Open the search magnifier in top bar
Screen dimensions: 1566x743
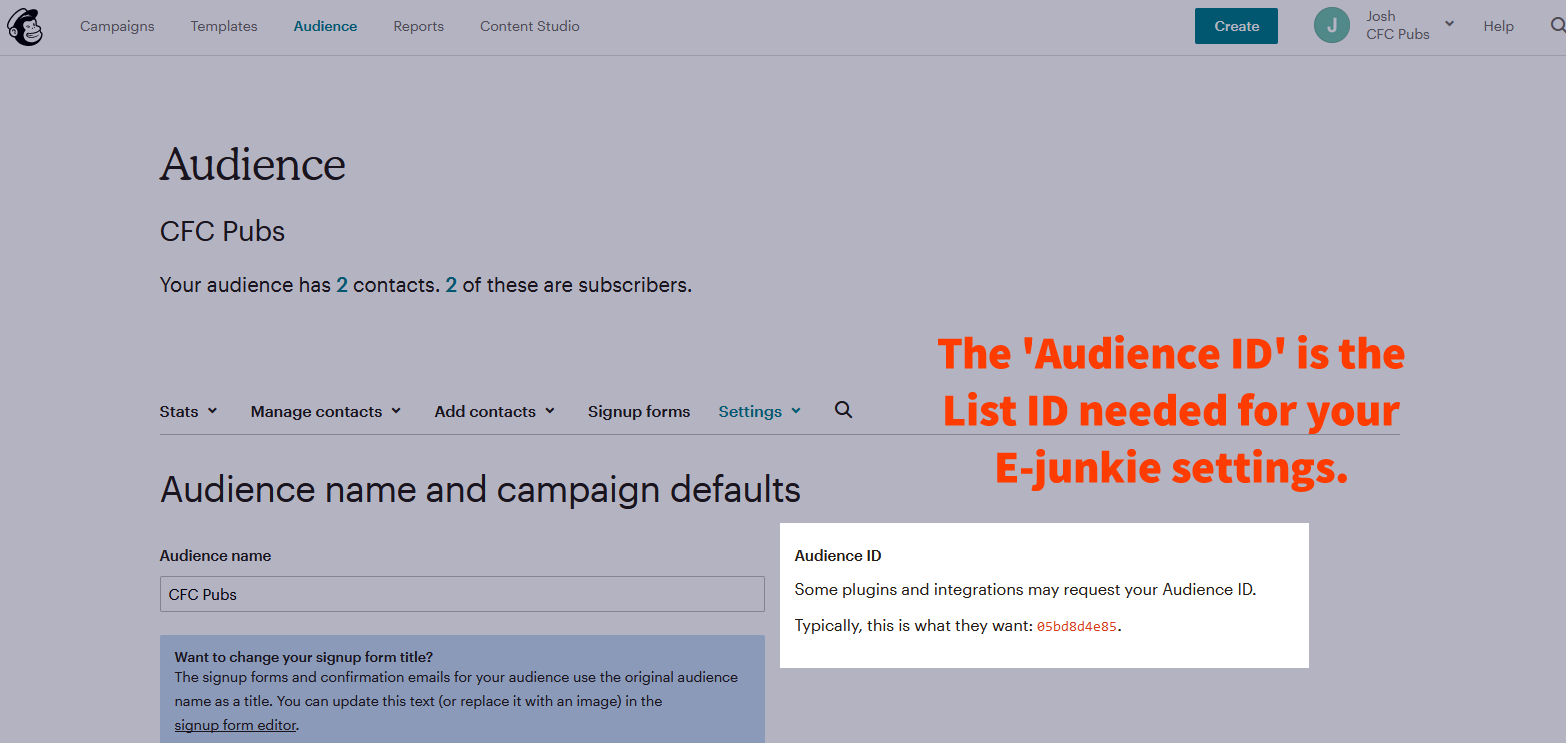pyautogui.click(x=1558, y=26)
